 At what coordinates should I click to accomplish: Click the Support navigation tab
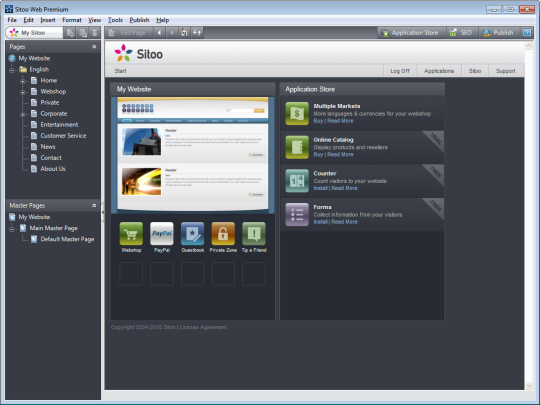click(506, 71)
